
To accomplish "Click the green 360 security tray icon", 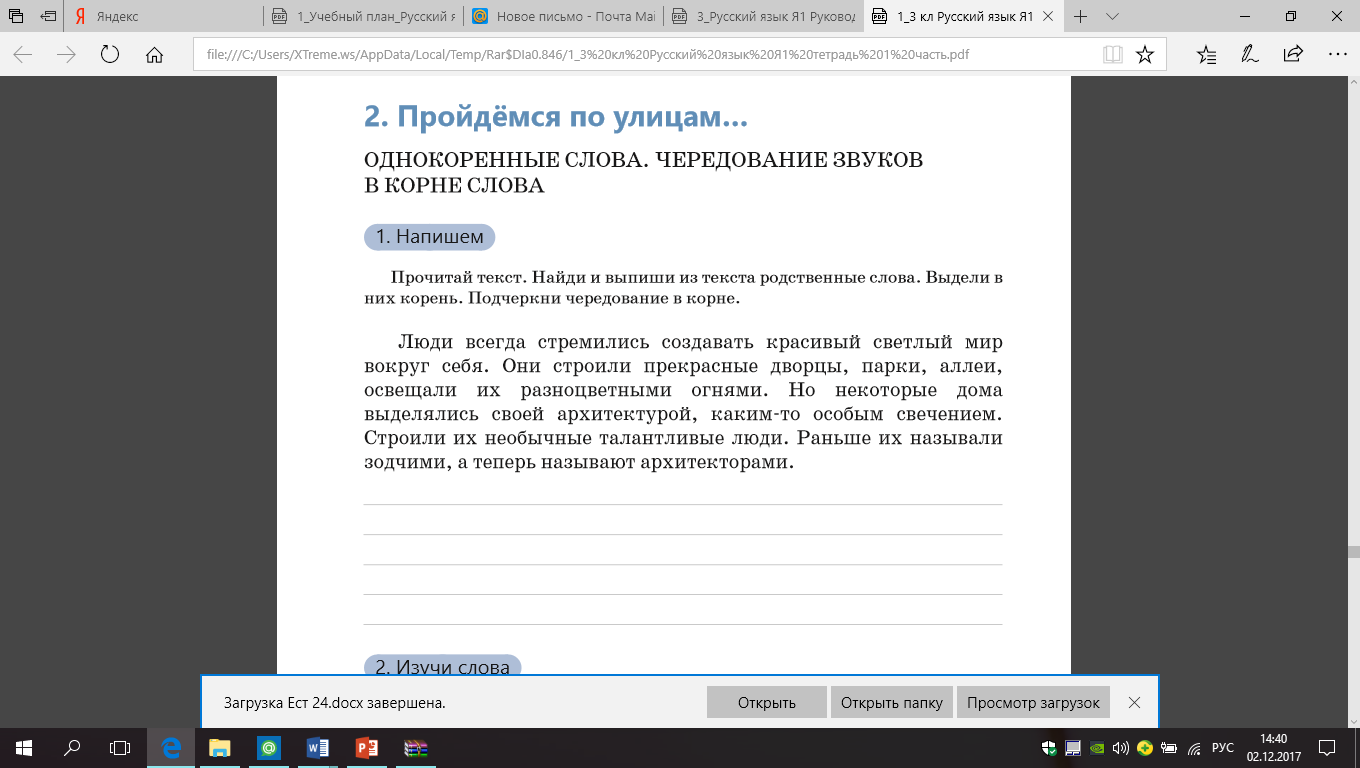I will coord(1144,747).
